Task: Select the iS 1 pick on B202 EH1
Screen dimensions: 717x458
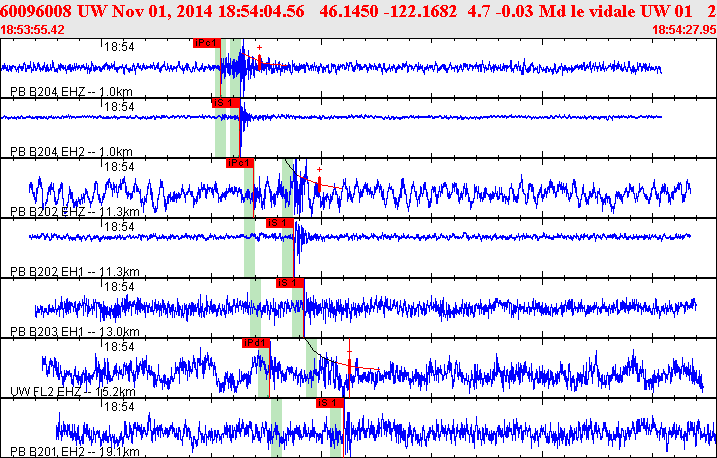Action: [x=279, y=222]
